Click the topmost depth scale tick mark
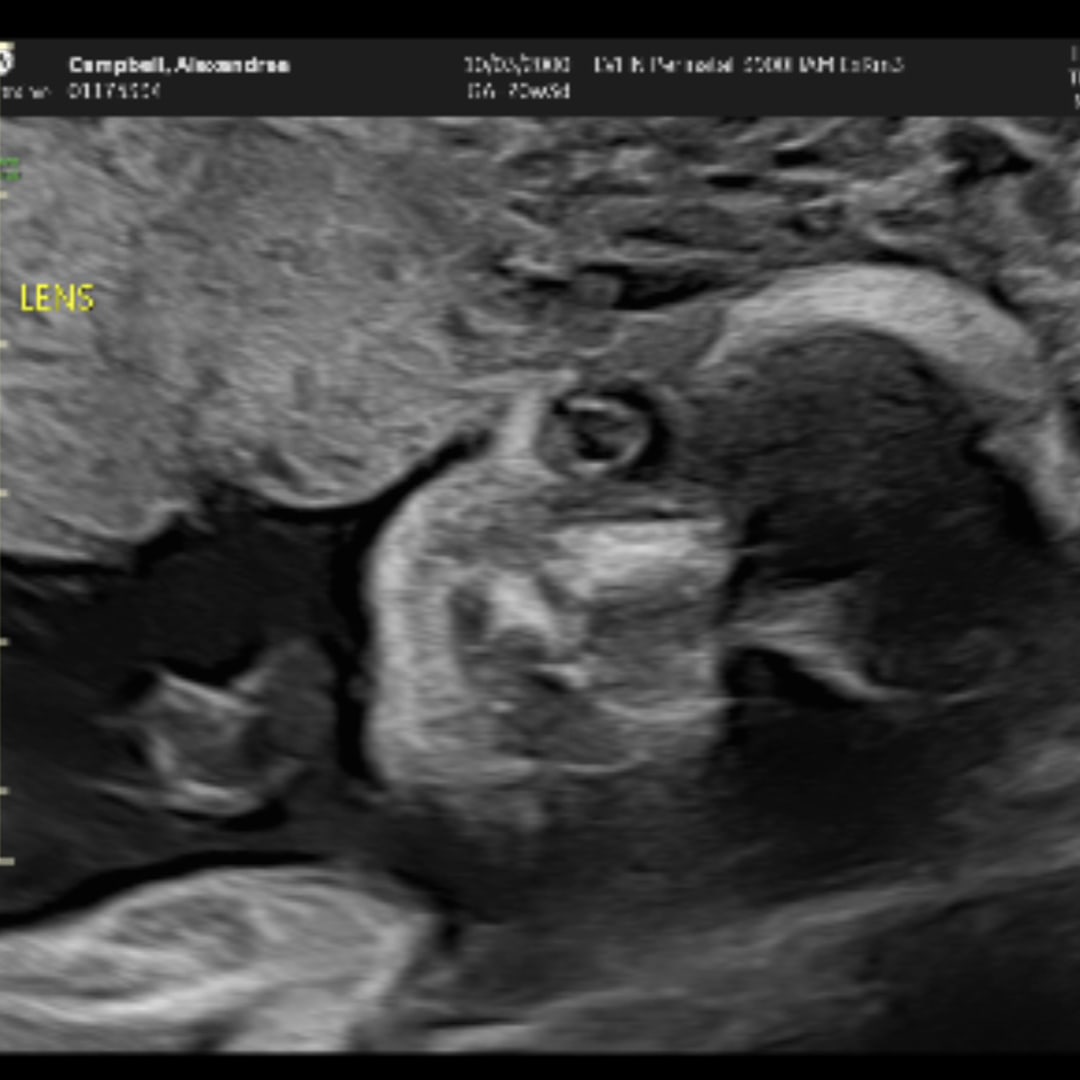The height and width of the screenshot is (1080, 1080). click(4, 195)
